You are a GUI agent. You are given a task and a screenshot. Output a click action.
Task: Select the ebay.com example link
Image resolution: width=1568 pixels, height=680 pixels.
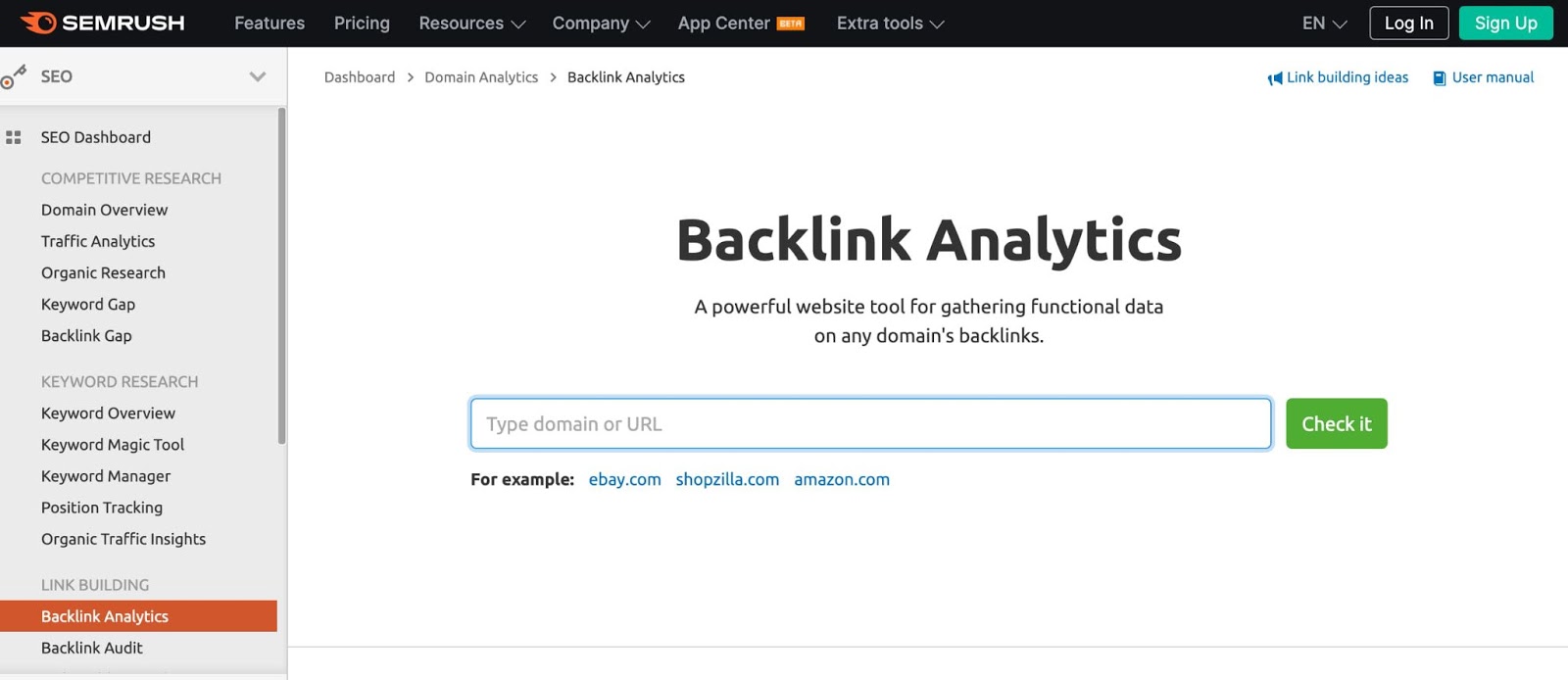click(624, 479)
